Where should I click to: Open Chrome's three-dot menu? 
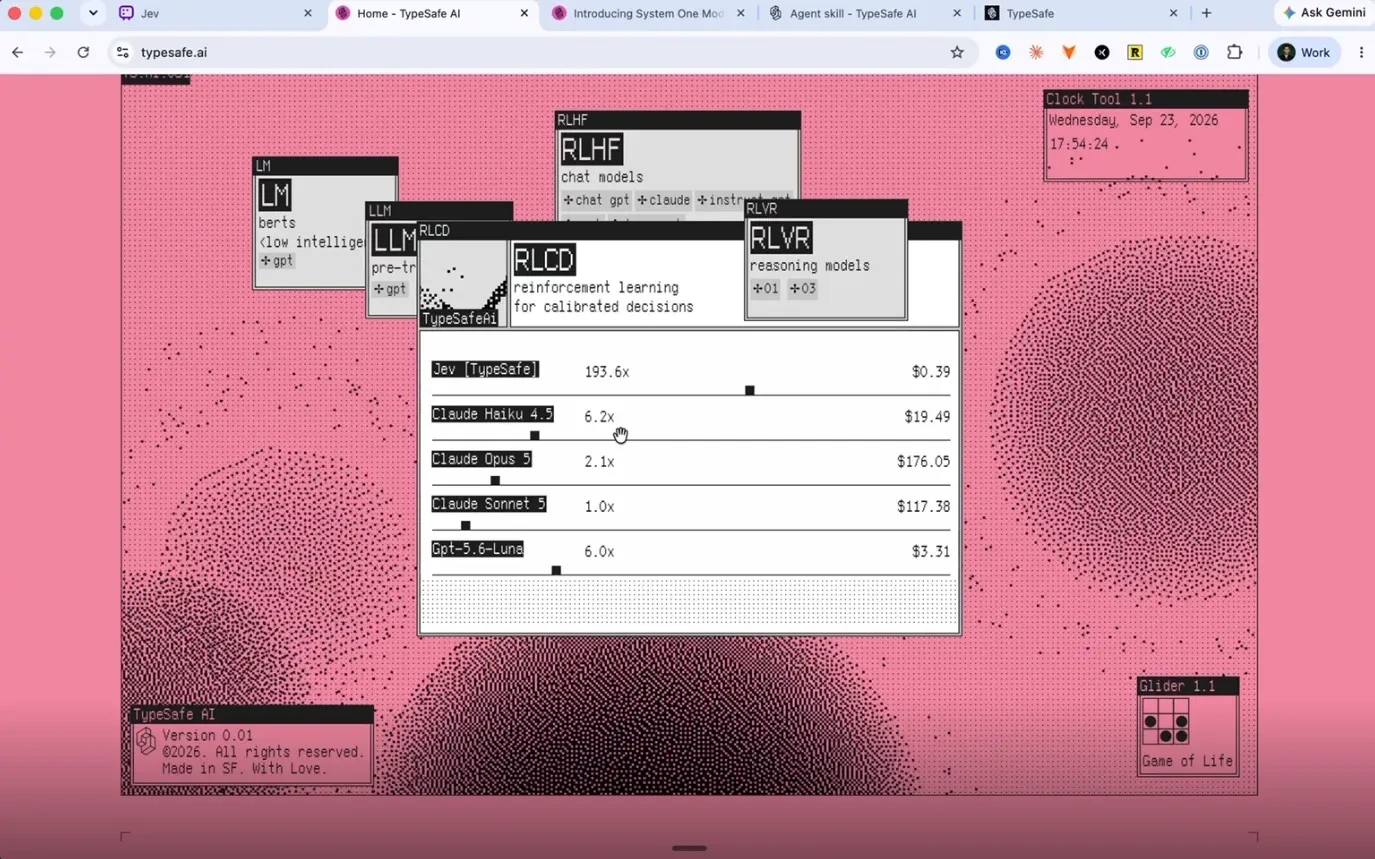point(1361,53)
